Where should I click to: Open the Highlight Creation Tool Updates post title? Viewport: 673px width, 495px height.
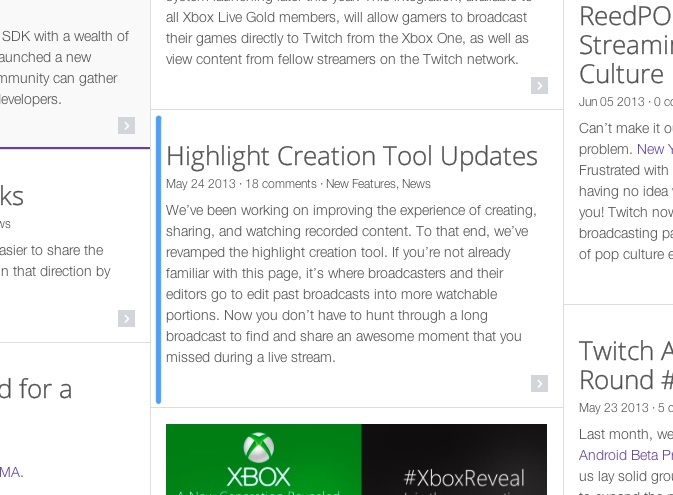pos(352,156)
